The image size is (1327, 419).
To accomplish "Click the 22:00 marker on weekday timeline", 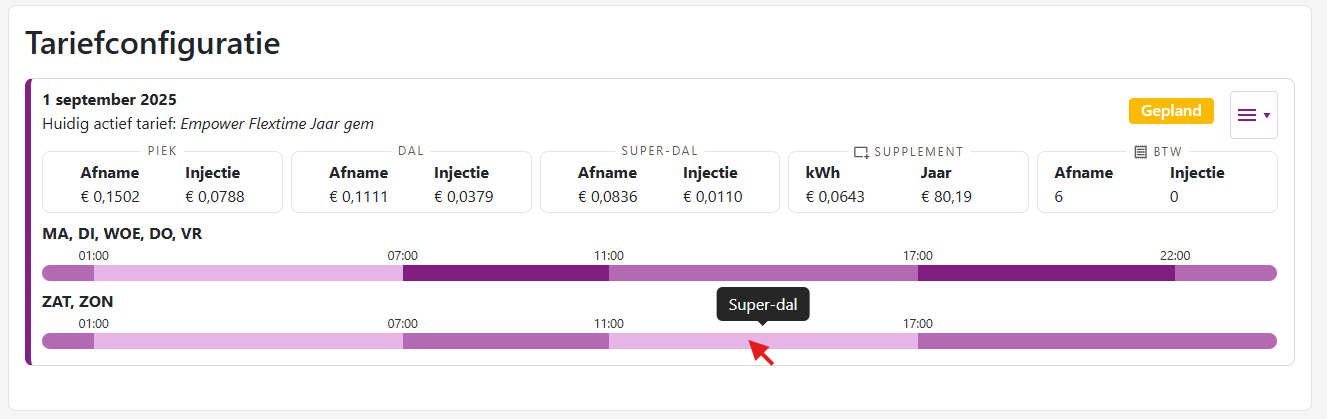I will click(x=1174, y=255).
